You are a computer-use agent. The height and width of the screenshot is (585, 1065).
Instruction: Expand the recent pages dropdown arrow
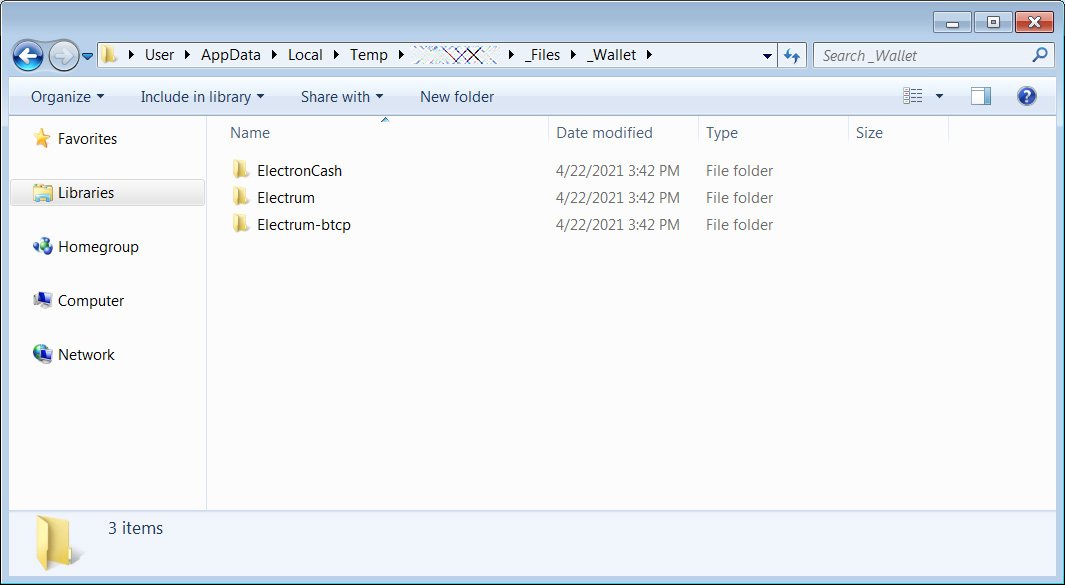(88, 56)
